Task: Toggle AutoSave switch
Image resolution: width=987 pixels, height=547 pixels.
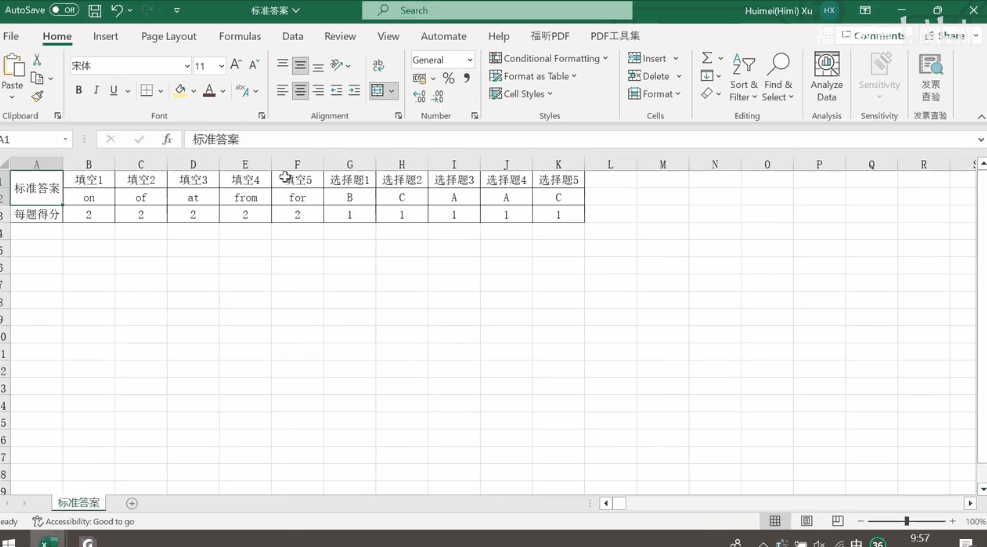Action: point(64,10)
